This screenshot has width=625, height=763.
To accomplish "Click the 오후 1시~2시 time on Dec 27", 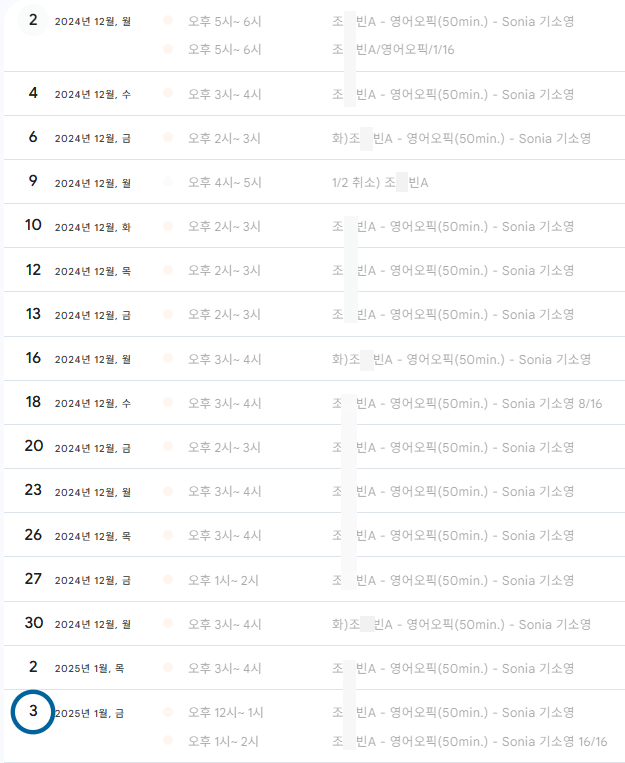I will [x=223, y=581].
